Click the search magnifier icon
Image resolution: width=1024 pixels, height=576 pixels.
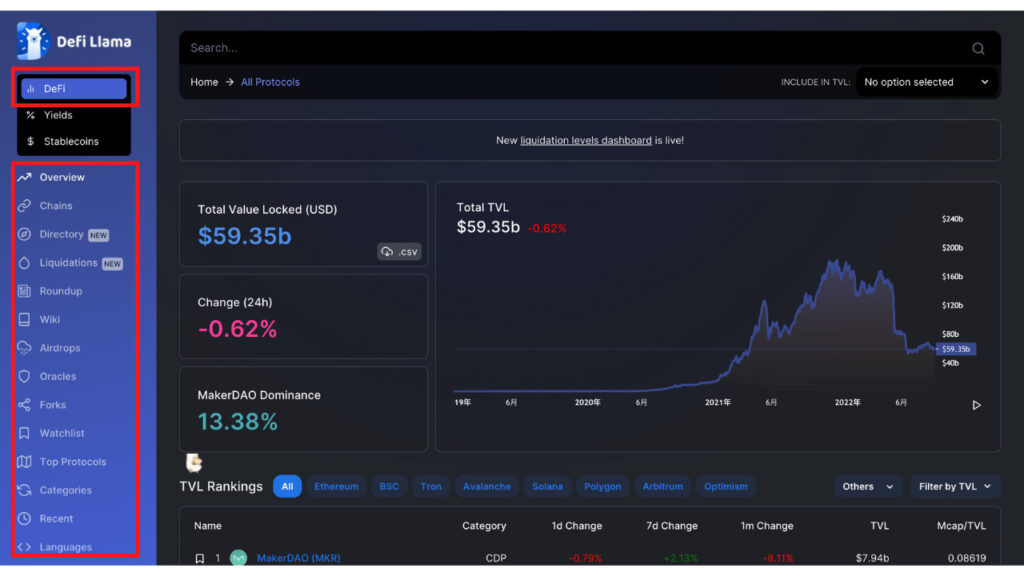click(978, 48)
